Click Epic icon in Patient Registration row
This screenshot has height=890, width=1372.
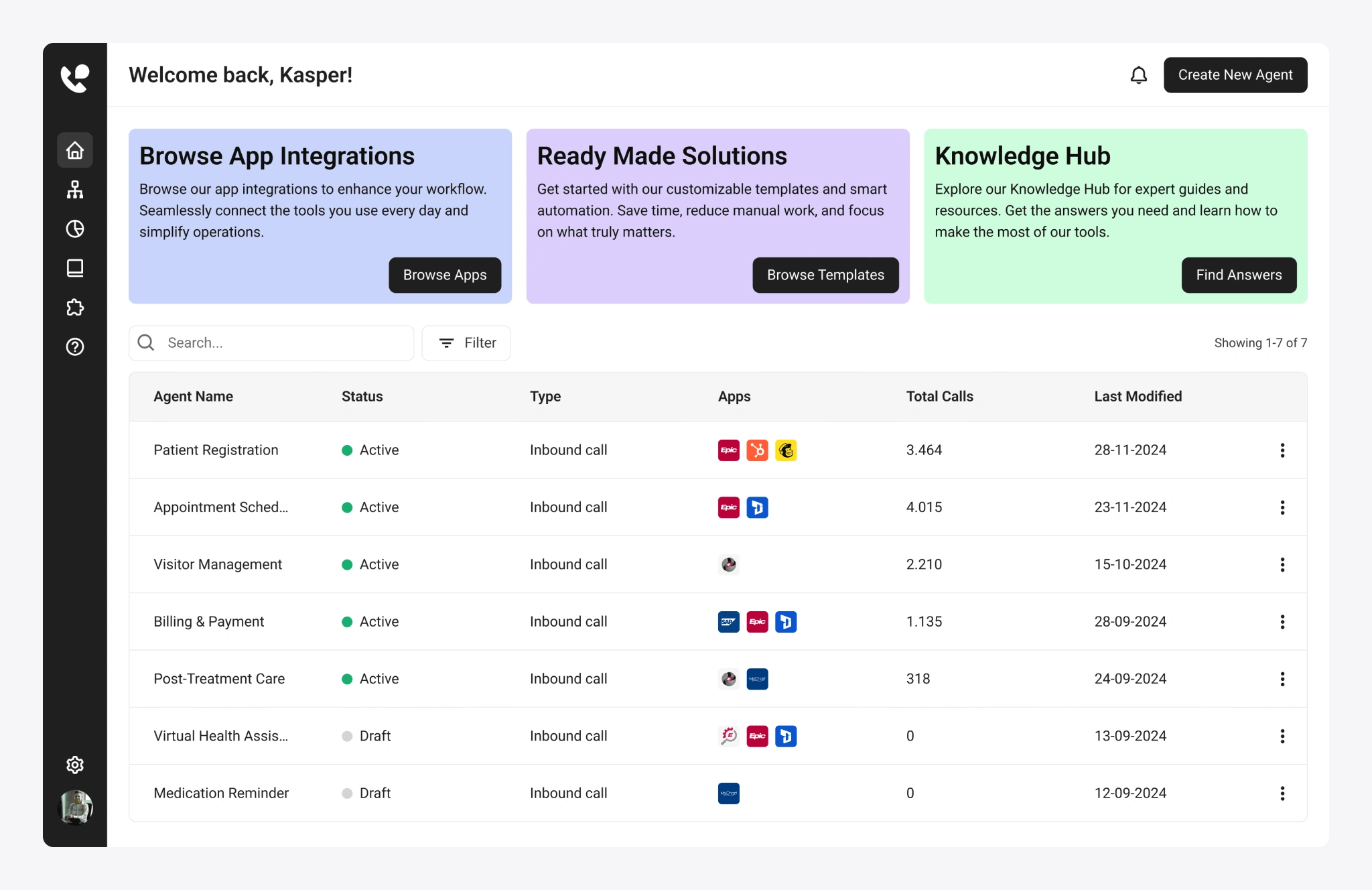(729, 450)
